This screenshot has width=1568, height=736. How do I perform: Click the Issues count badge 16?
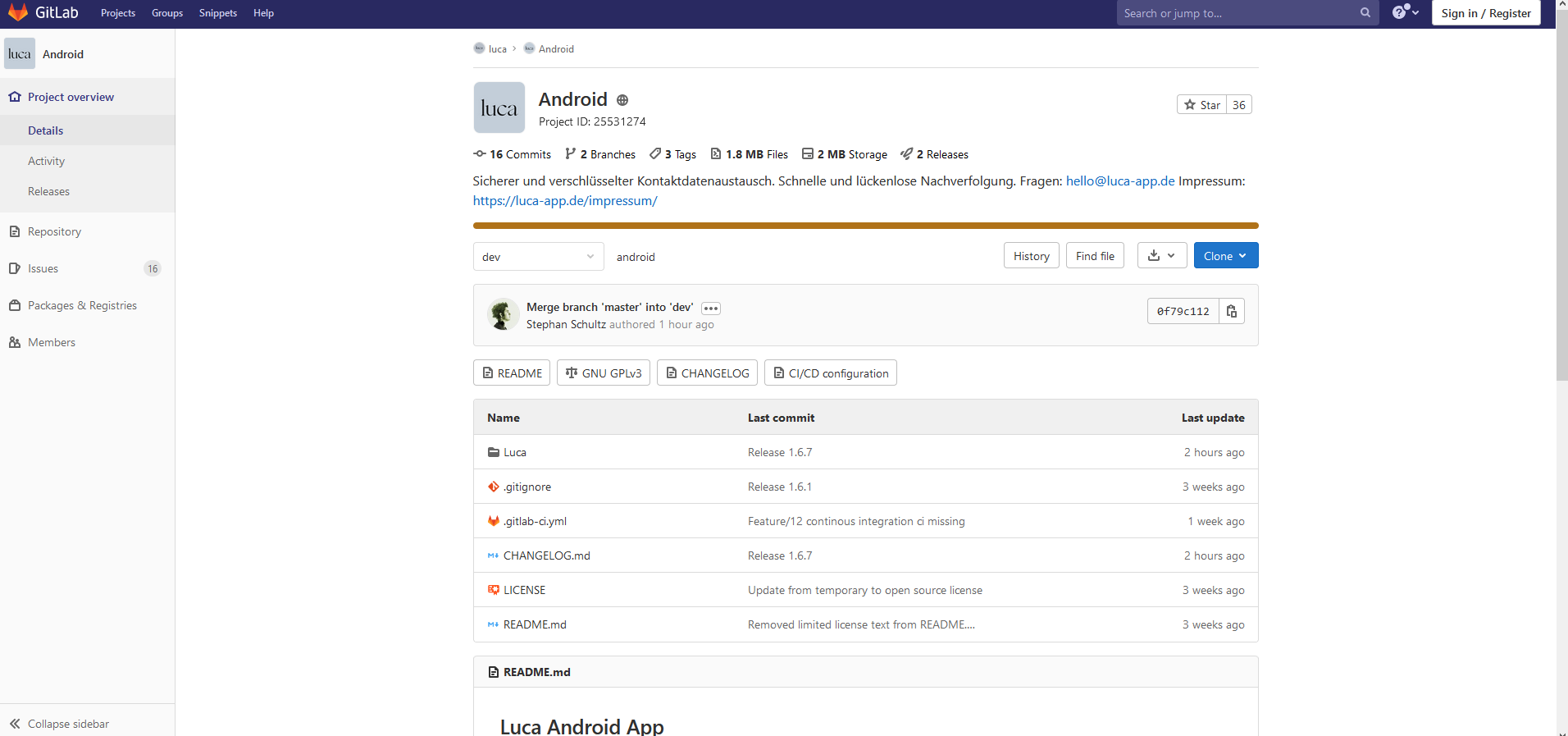click(153, 268)
